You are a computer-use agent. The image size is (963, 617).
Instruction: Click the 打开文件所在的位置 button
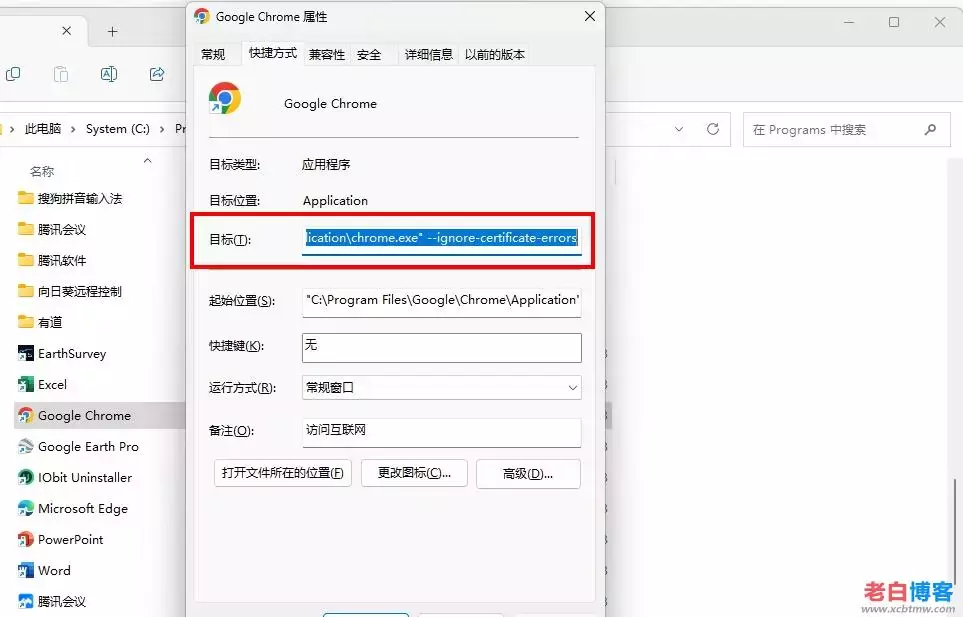click(281, 473)
